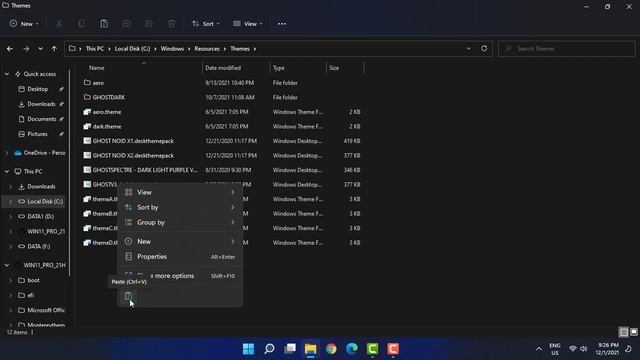Screen dimensions: 640x360
Task: Open the Group by submenu
Action: pyautogui.click(x=180, y=222)
